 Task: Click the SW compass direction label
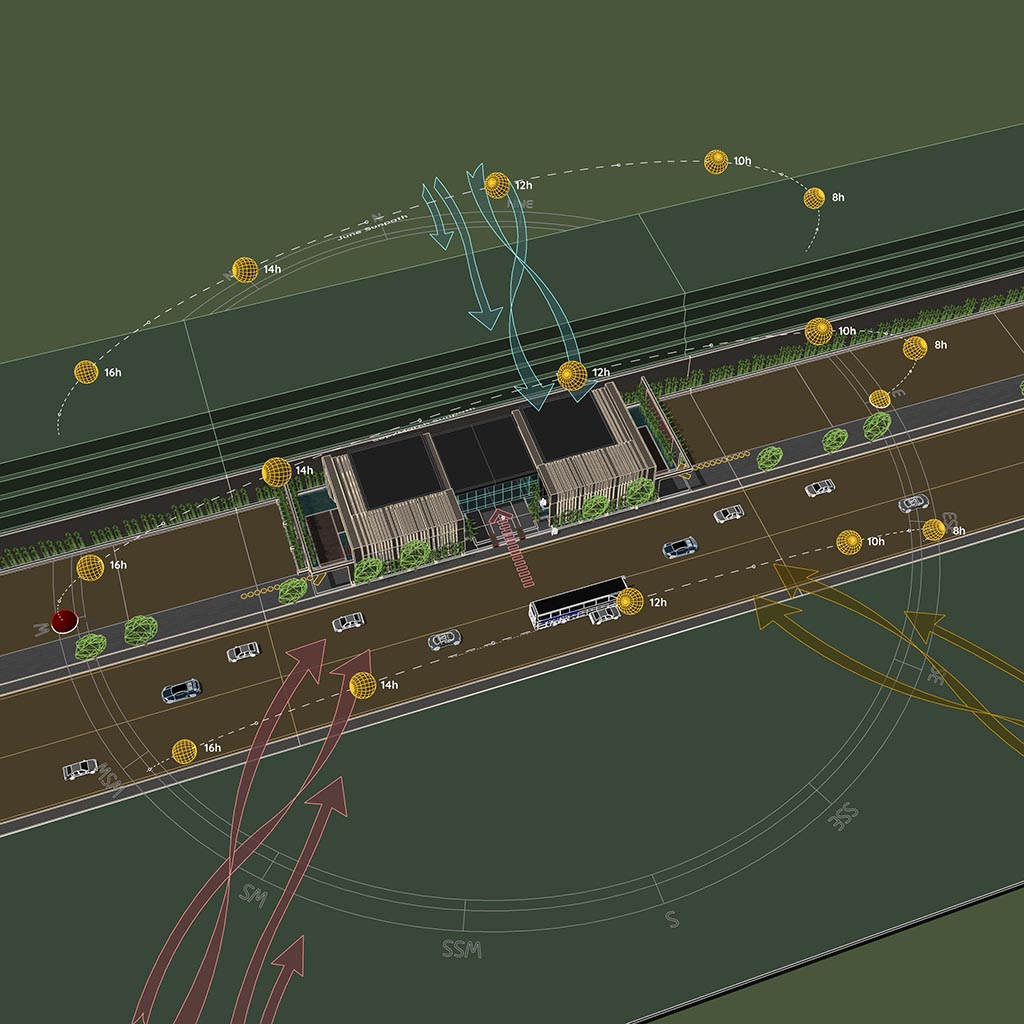(251, 894)
